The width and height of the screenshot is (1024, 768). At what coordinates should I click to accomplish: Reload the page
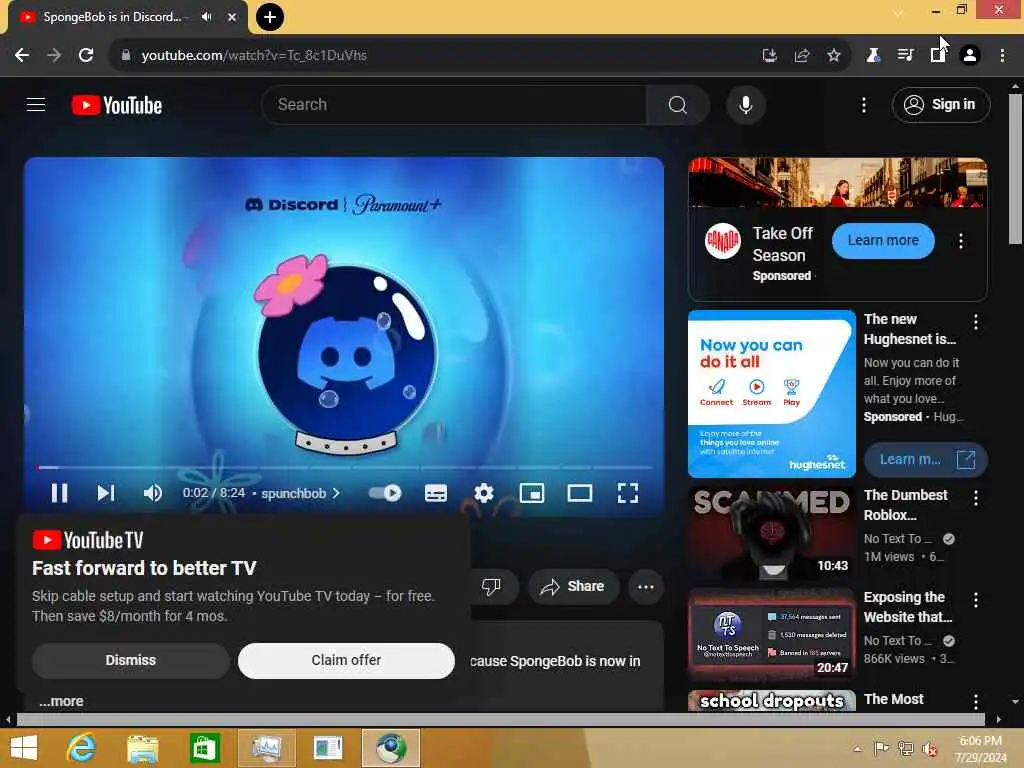(86, 55)
